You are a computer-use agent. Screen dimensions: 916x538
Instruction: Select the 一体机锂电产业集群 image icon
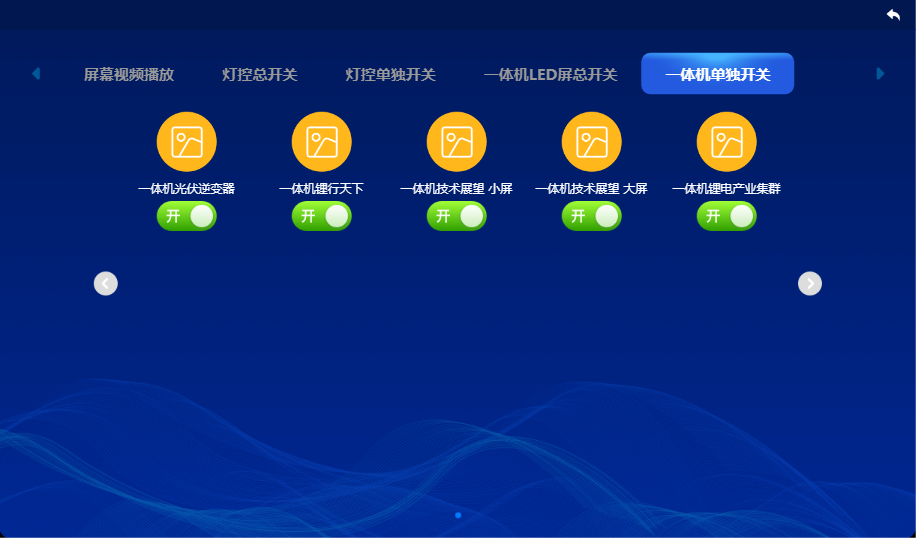pos(726,142)
